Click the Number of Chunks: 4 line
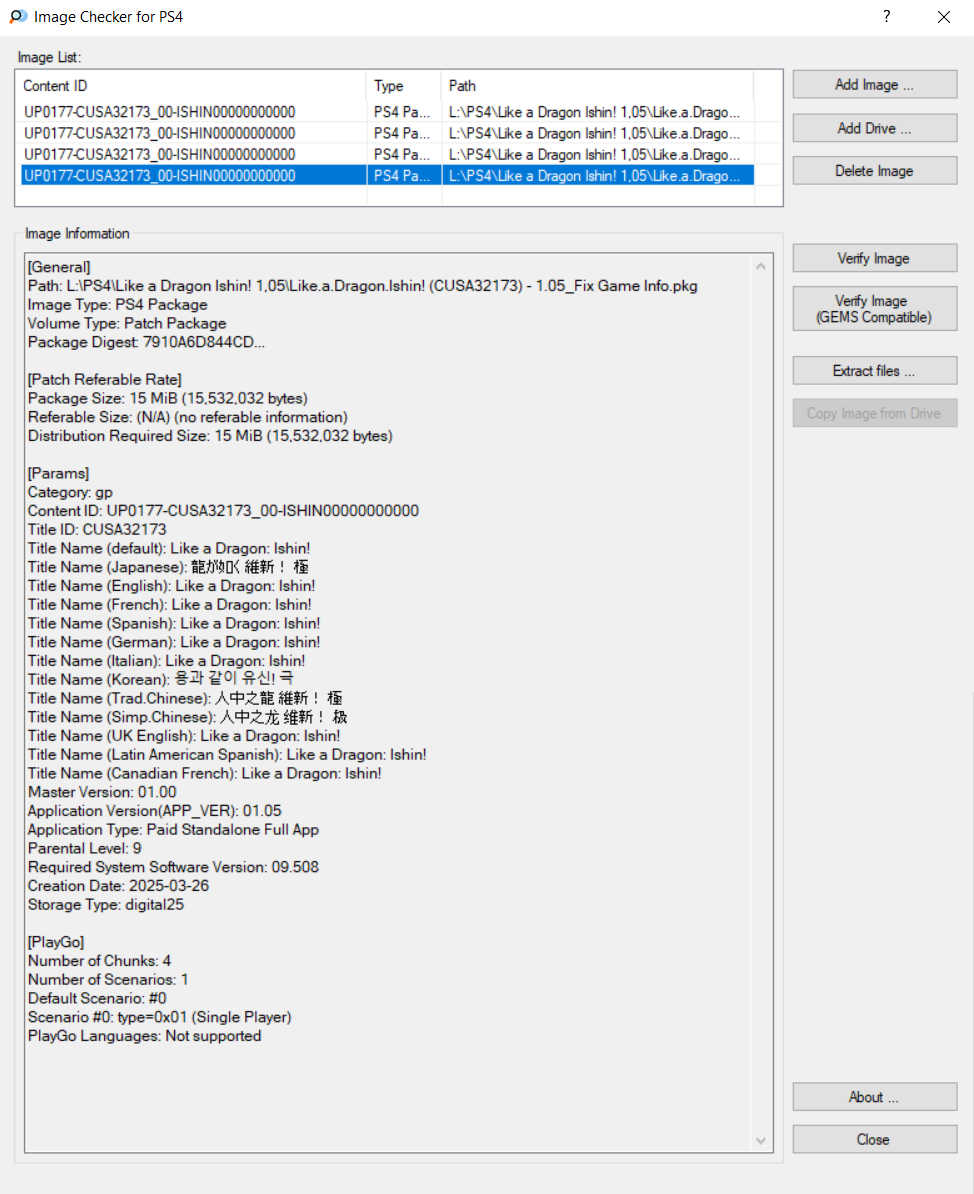 [x=99, y=961]
